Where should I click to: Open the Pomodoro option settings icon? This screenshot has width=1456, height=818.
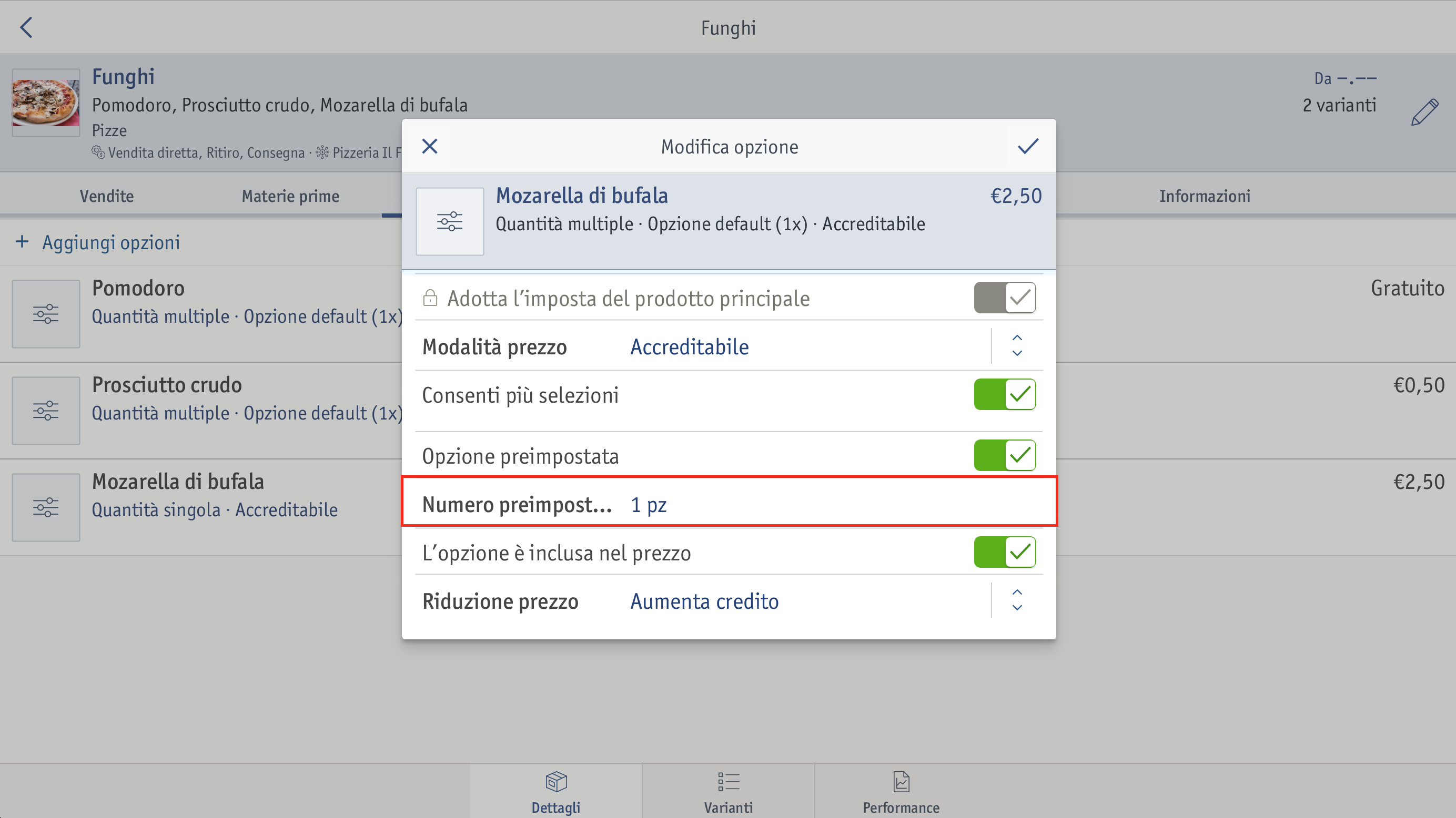pyautogui.click(x=46, y=313)
